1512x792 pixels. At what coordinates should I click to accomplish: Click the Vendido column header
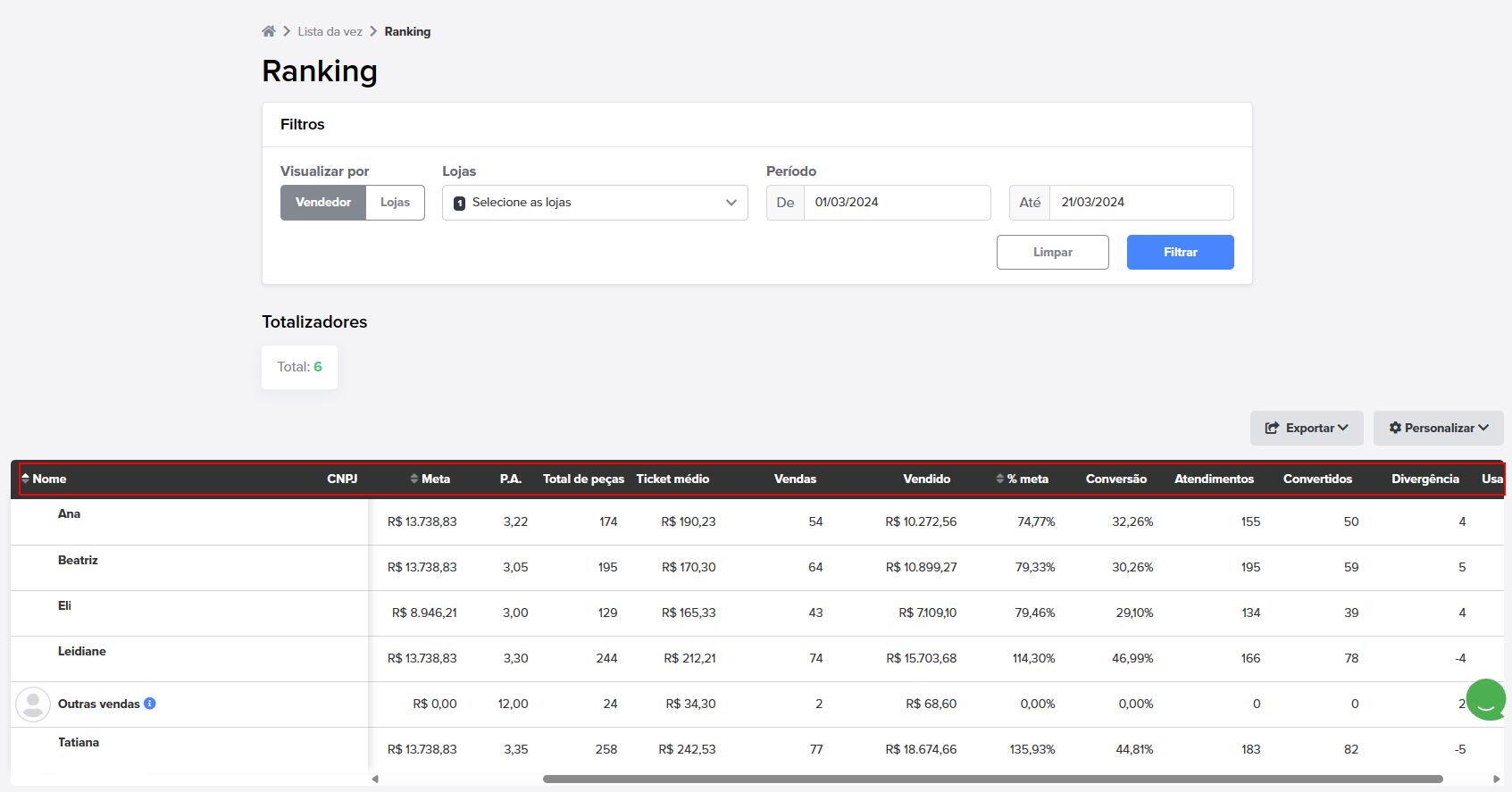point(926,479)
